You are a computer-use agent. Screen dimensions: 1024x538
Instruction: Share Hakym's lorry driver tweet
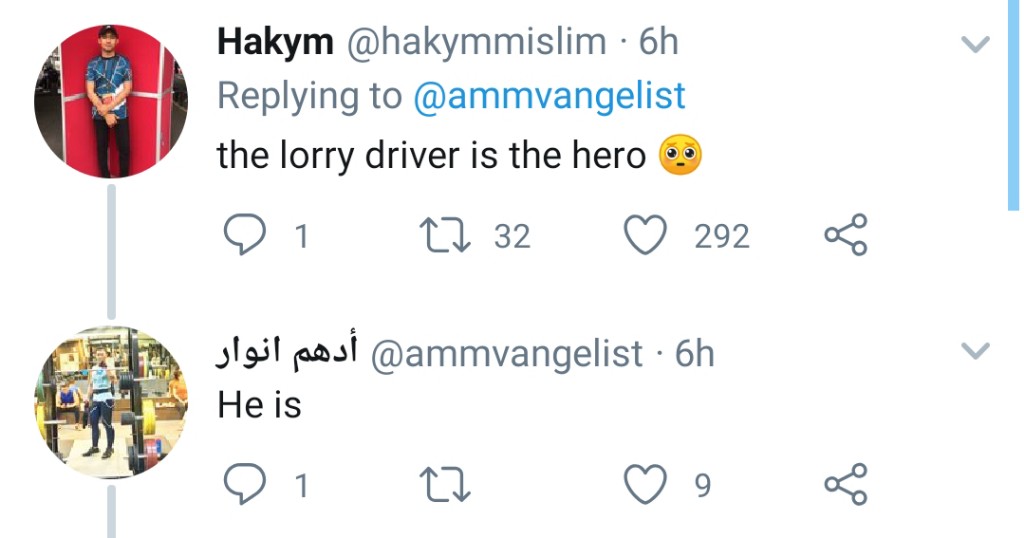tap(846, 236)
